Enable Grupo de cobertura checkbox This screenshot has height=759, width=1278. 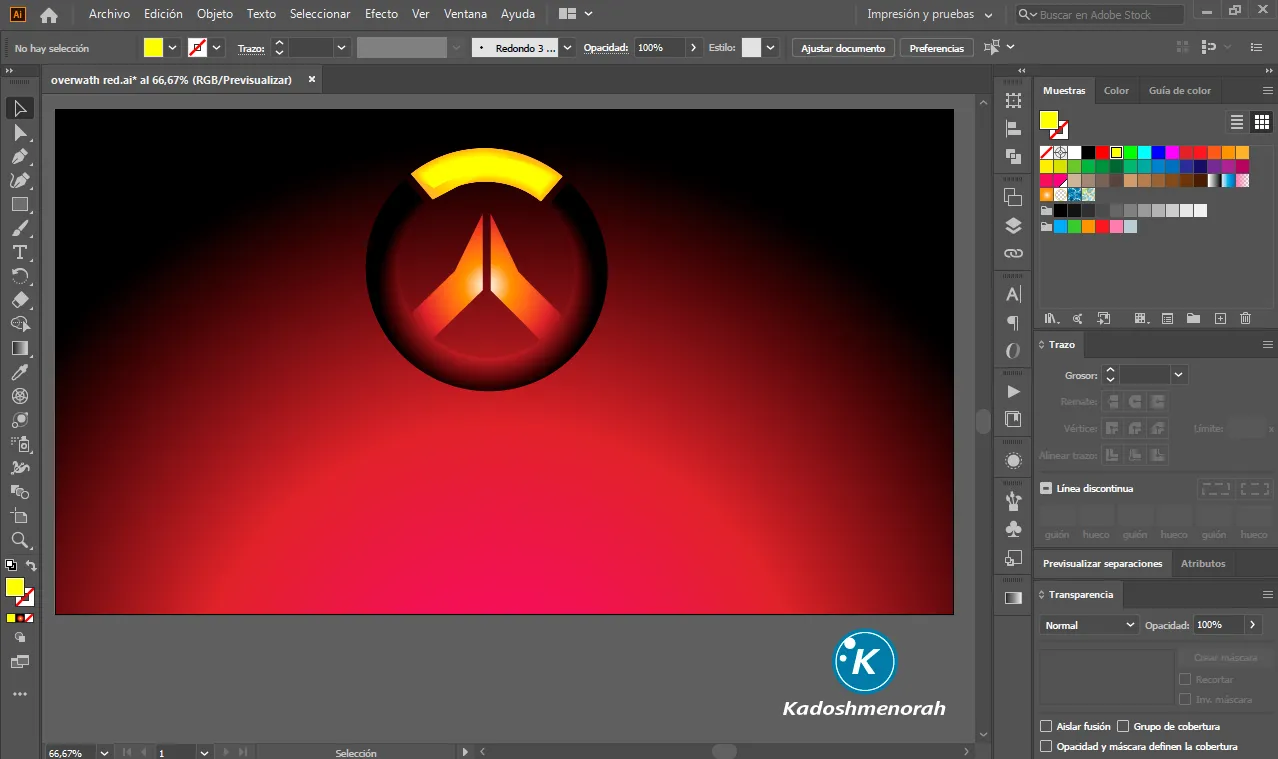(1123, 726)
